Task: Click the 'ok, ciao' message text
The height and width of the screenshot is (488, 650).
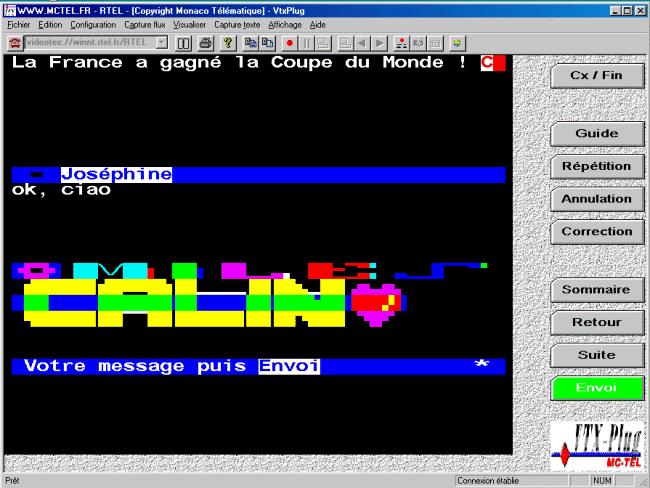Action: pos(61,190)
